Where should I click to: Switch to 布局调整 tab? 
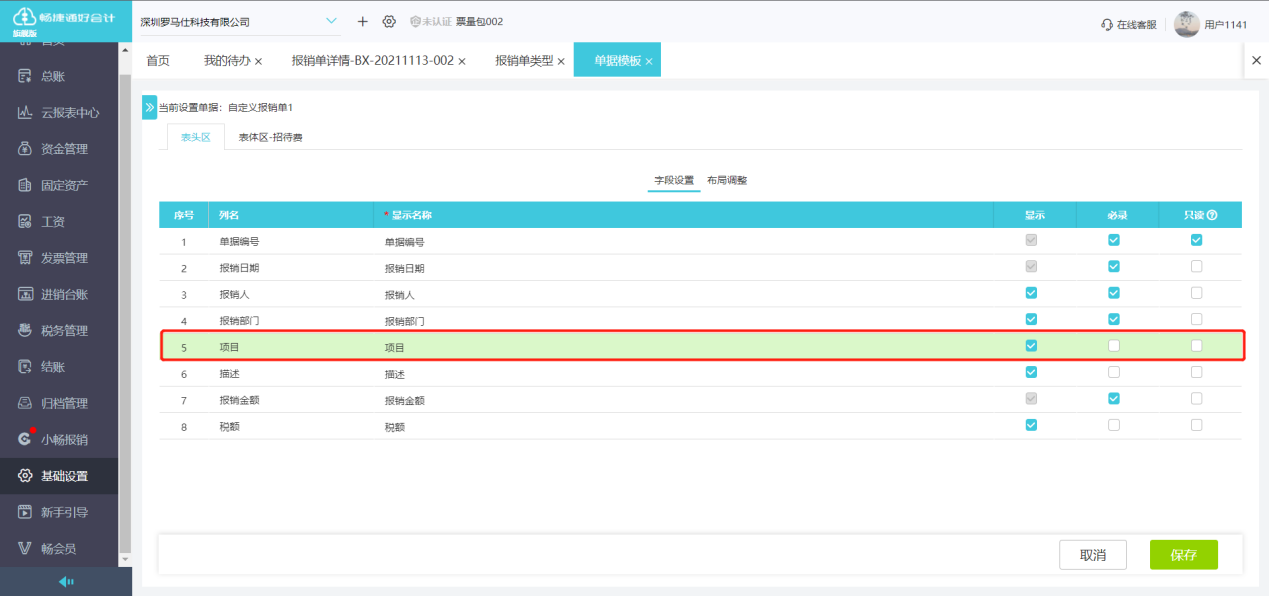pyautogui.click(x=727, y=181)
